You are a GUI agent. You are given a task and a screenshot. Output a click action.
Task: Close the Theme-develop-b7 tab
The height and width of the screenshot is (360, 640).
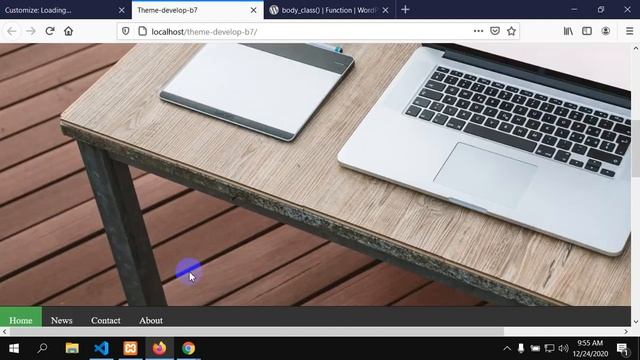click(253, 10)
